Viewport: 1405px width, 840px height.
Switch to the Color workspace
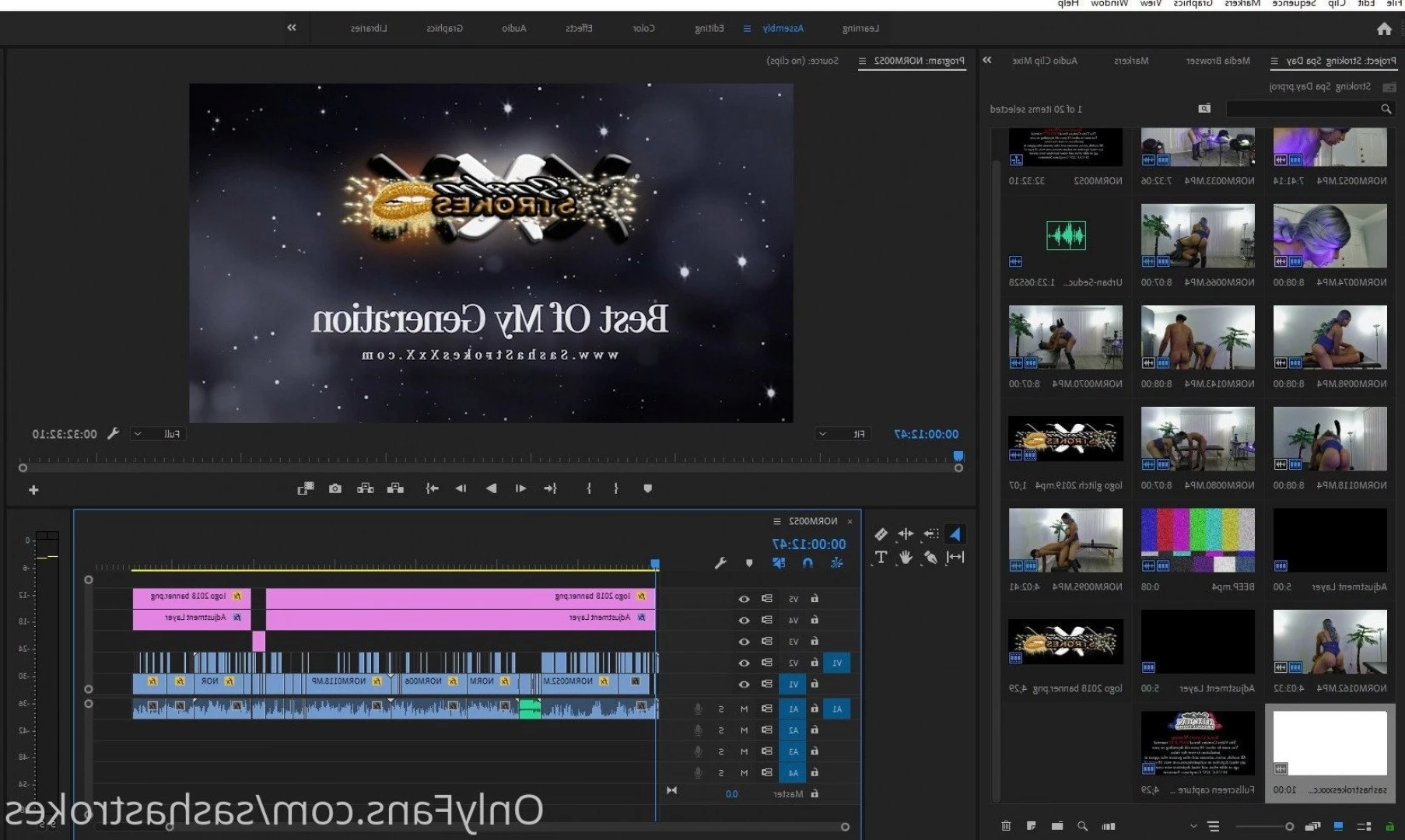click(x=643, y=29)
